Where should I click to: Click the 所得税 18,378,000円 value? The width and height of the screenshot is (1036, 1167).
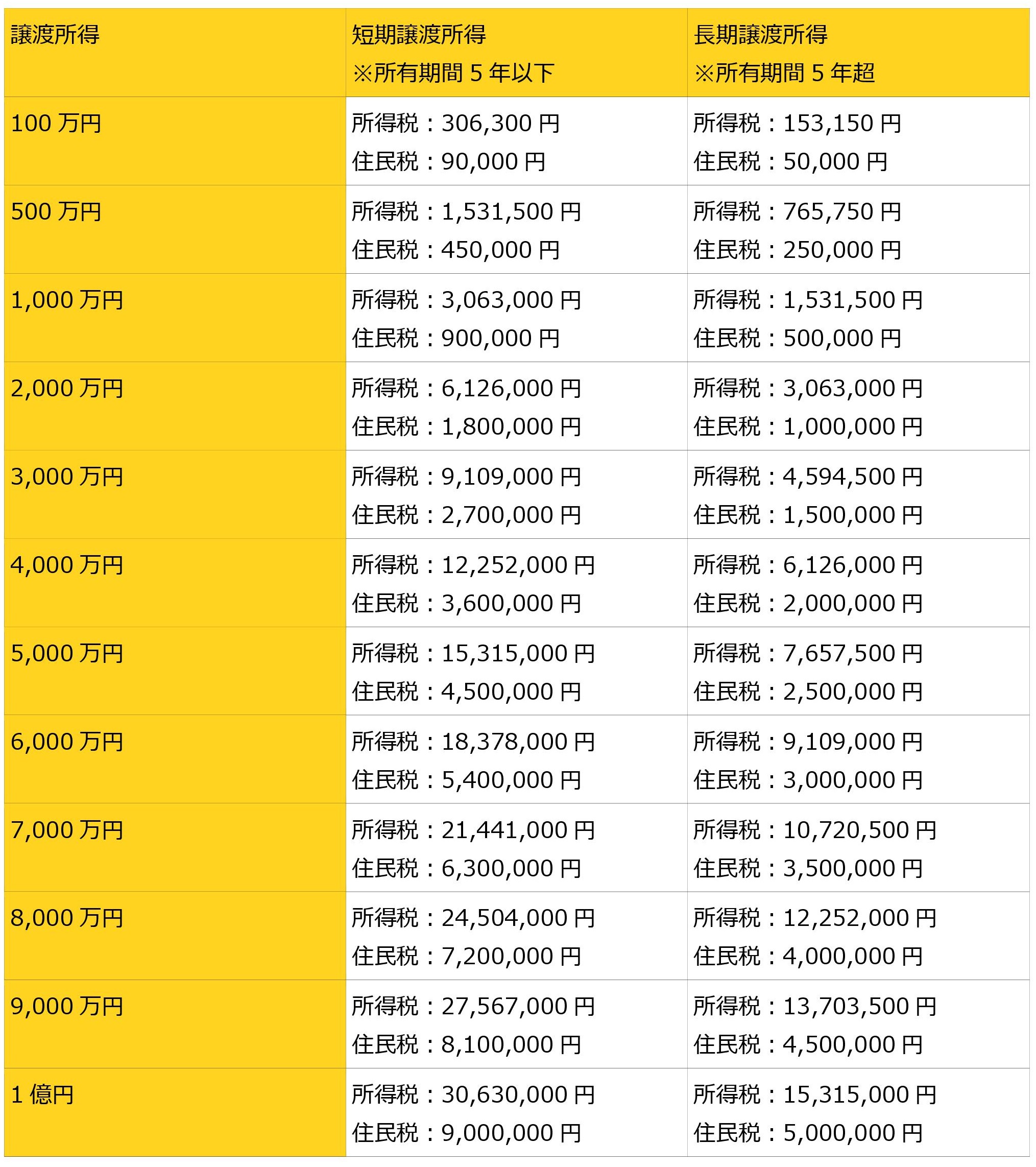pyautogui.click(x=473, y=742)
